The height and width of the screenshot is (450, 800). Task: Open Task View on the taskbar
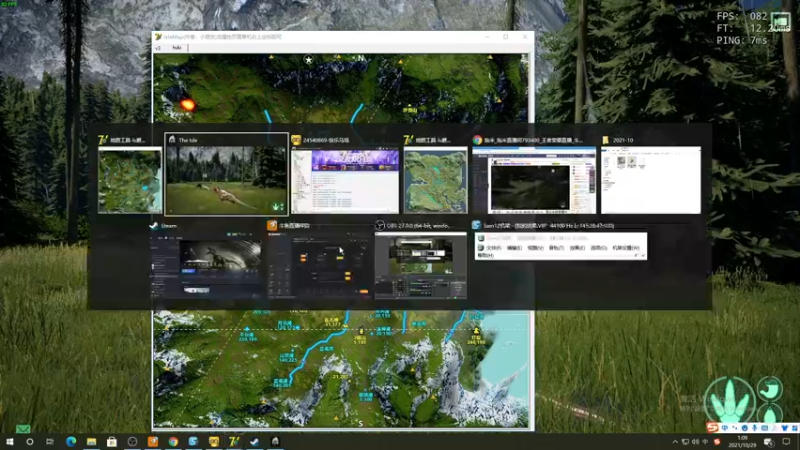(x=49, y=442)
